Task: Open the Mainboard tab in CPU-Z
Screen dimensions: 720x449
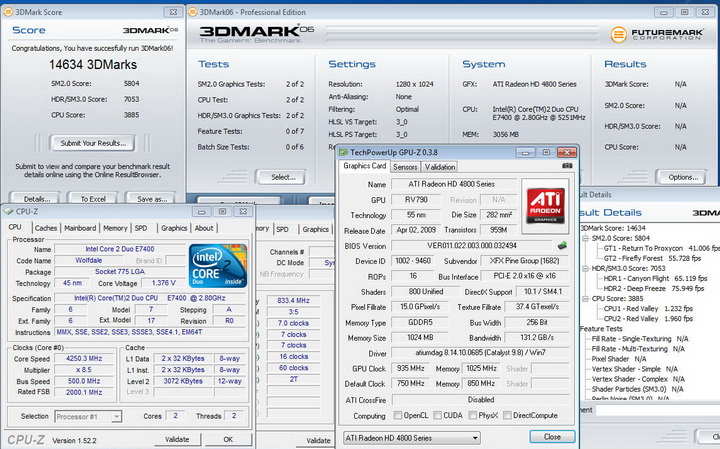Action: click(80, 228)
